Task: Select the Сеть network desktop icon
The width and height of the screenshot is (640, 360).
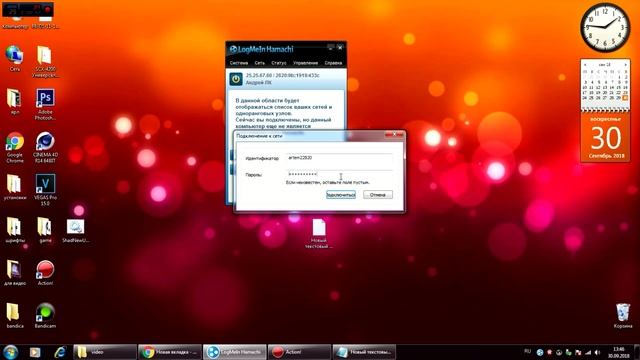Action: tap(15, 59)
